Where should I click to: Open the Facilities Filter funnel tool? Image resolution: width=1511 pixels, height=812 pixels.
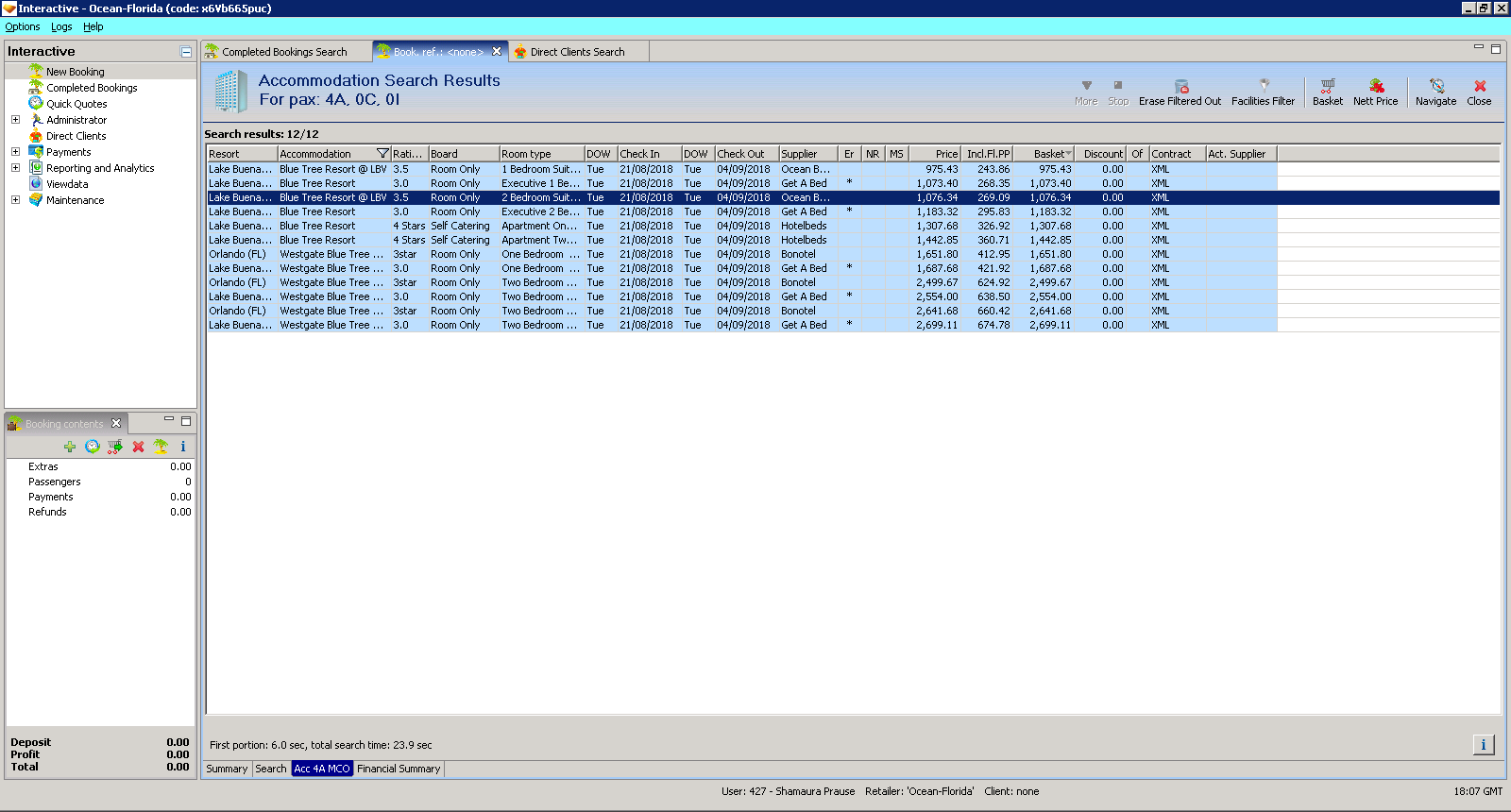1264,86
